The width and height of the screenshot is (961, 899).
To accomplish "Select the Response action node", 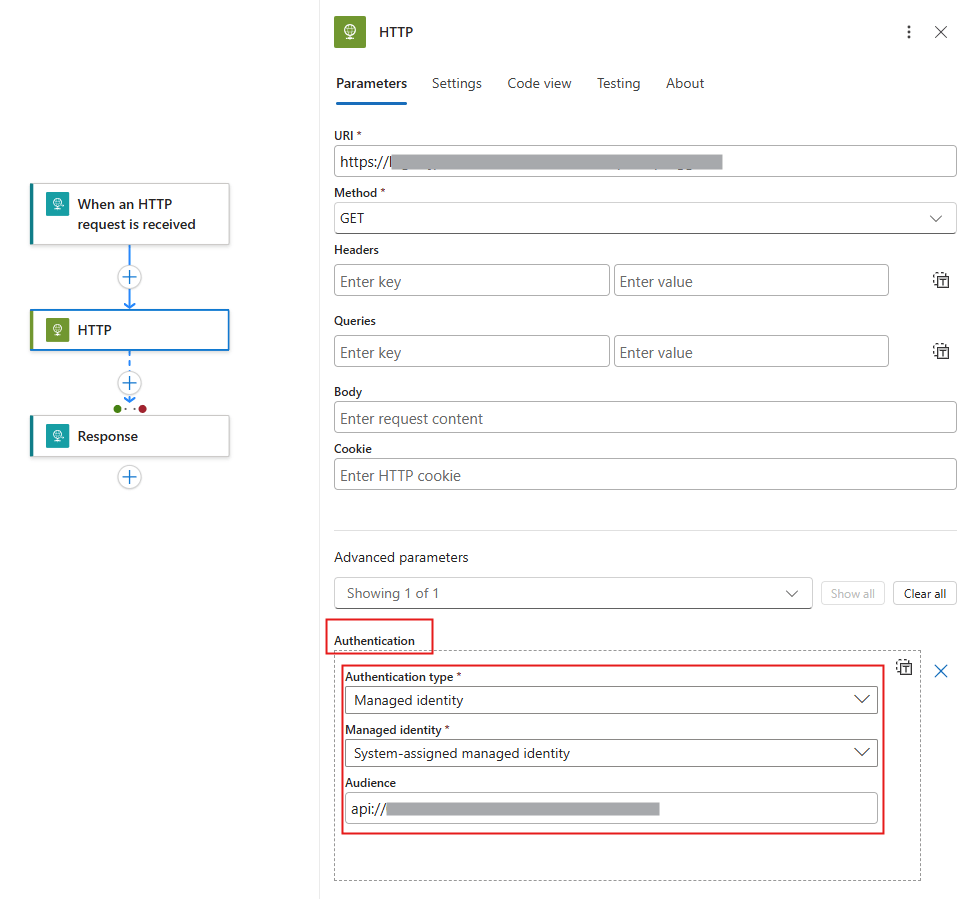I will click(130, 436).
